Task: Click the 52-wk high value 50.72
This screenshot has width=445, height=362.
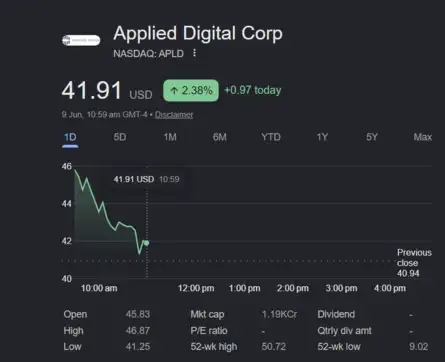Action: [x=274, y=347]
